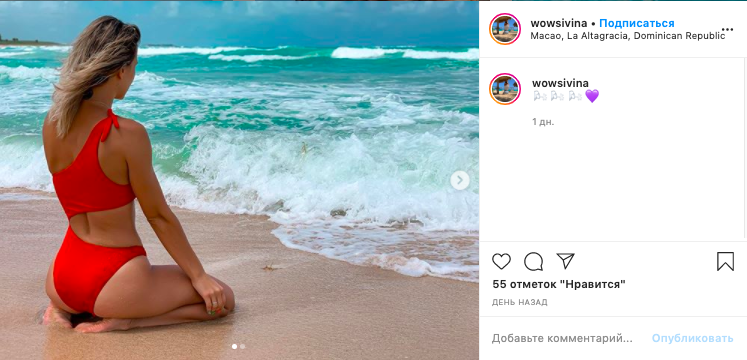Go to next photo with carousel arrow
Image resolution: width=747 pixels, height=360 pixels.
pos(460,180)
